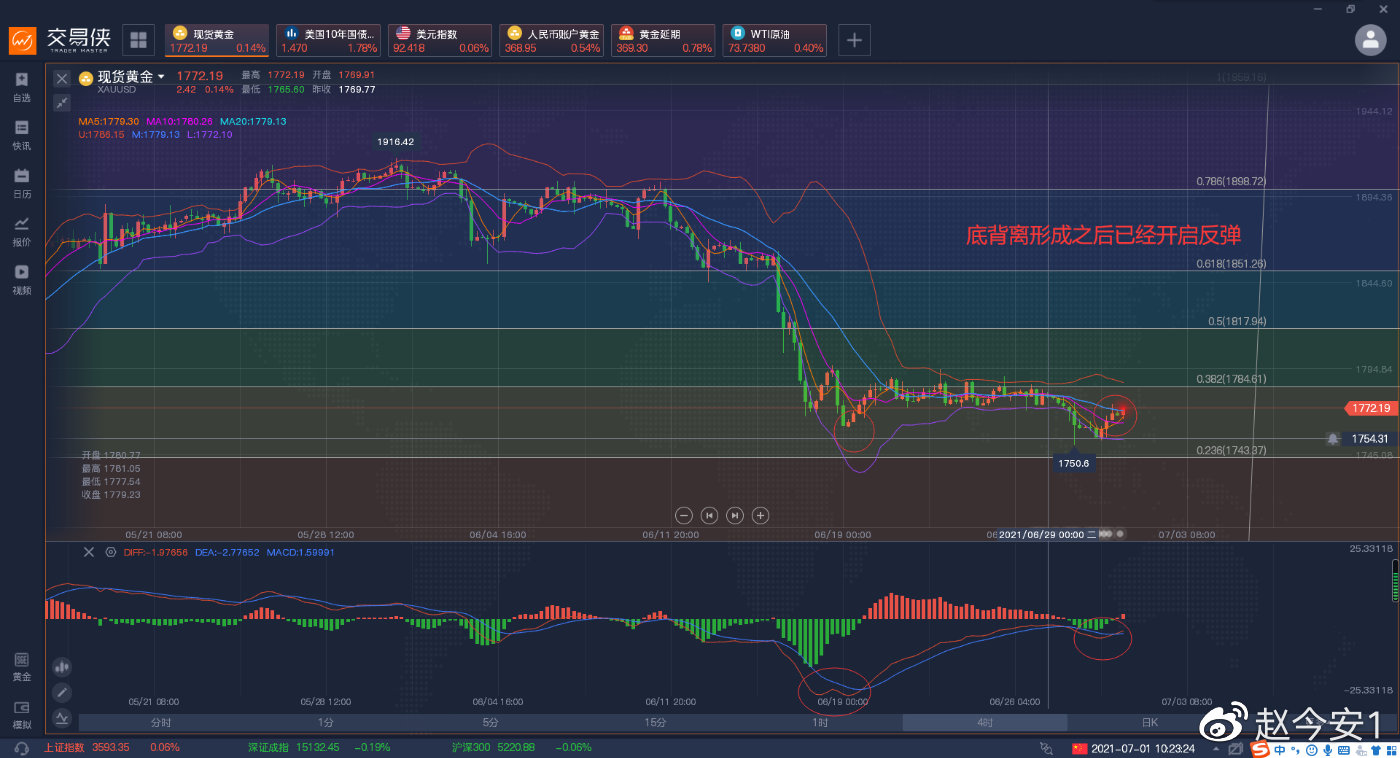Click the 1754.31 alert price label
Image resolution: width=1400 pixels, height=758 pixels.
coord(1370,438)
